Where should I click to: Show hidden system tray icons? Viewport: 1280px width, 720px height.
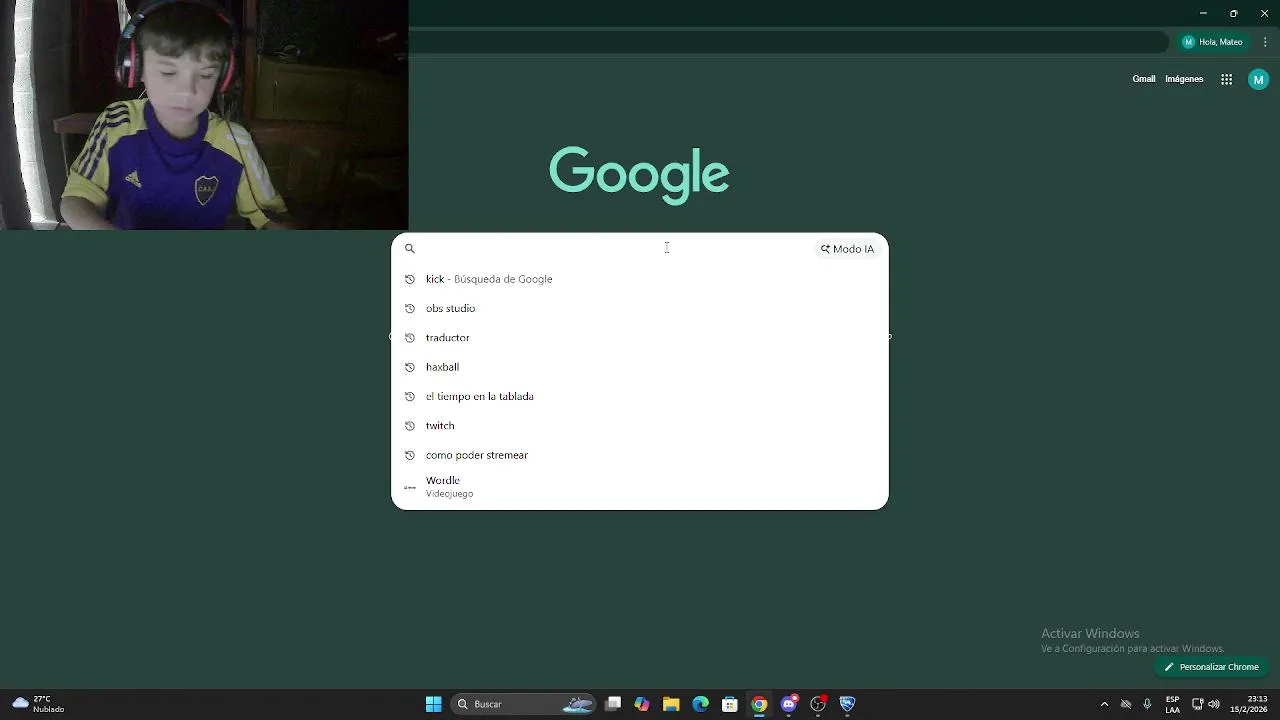point(1104,704)
